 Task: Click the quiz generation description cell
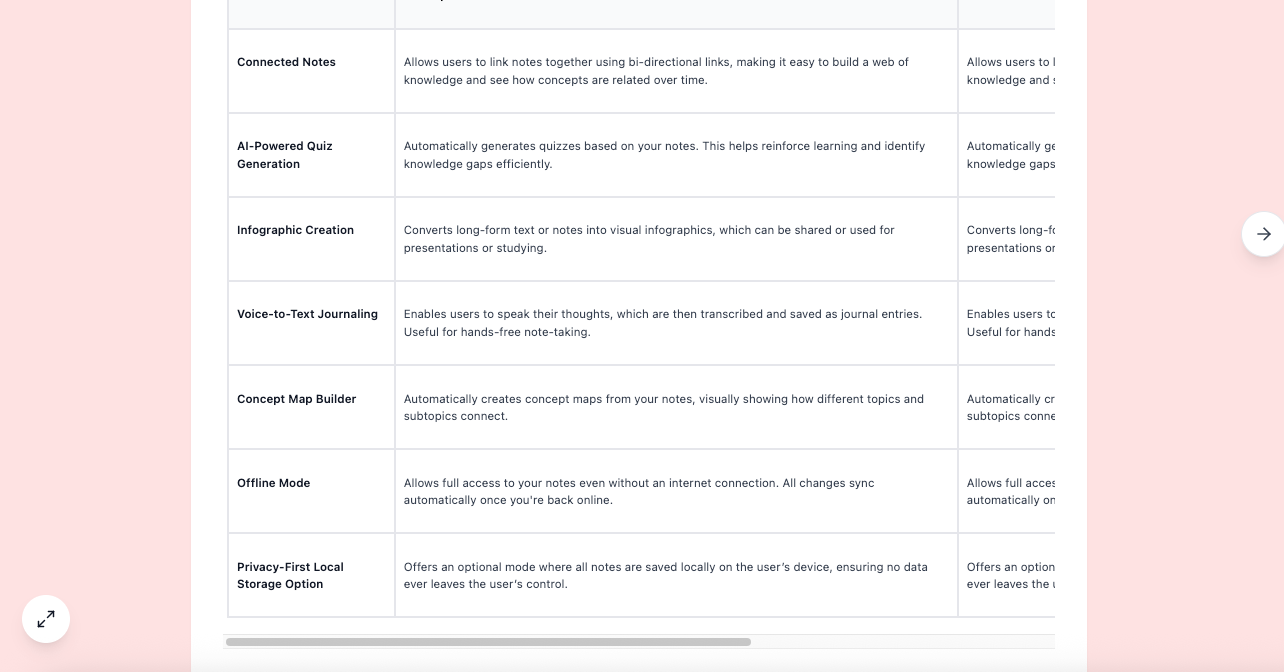tap(676, 155)
